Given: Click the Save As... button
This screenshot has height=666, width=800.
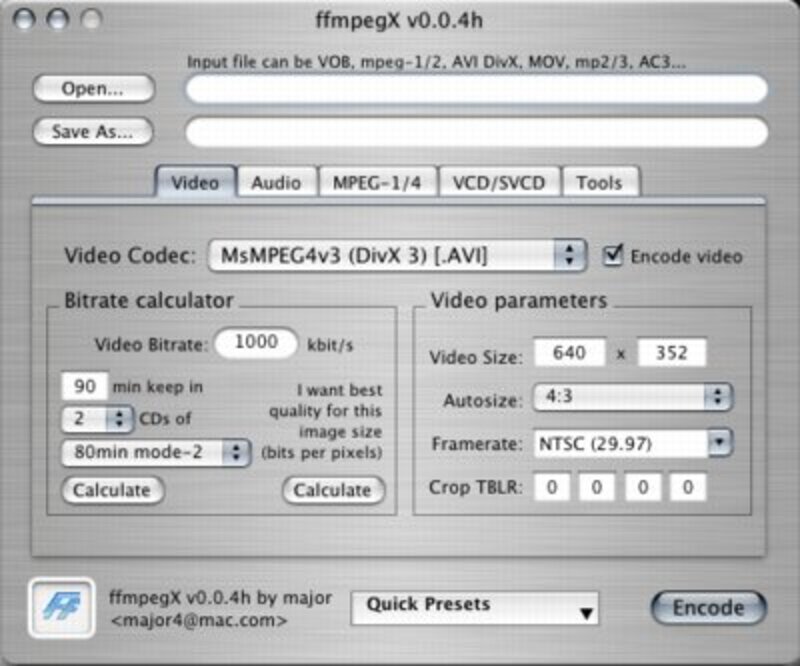Looking at the screenshot, I should click(x=93, y=132).
